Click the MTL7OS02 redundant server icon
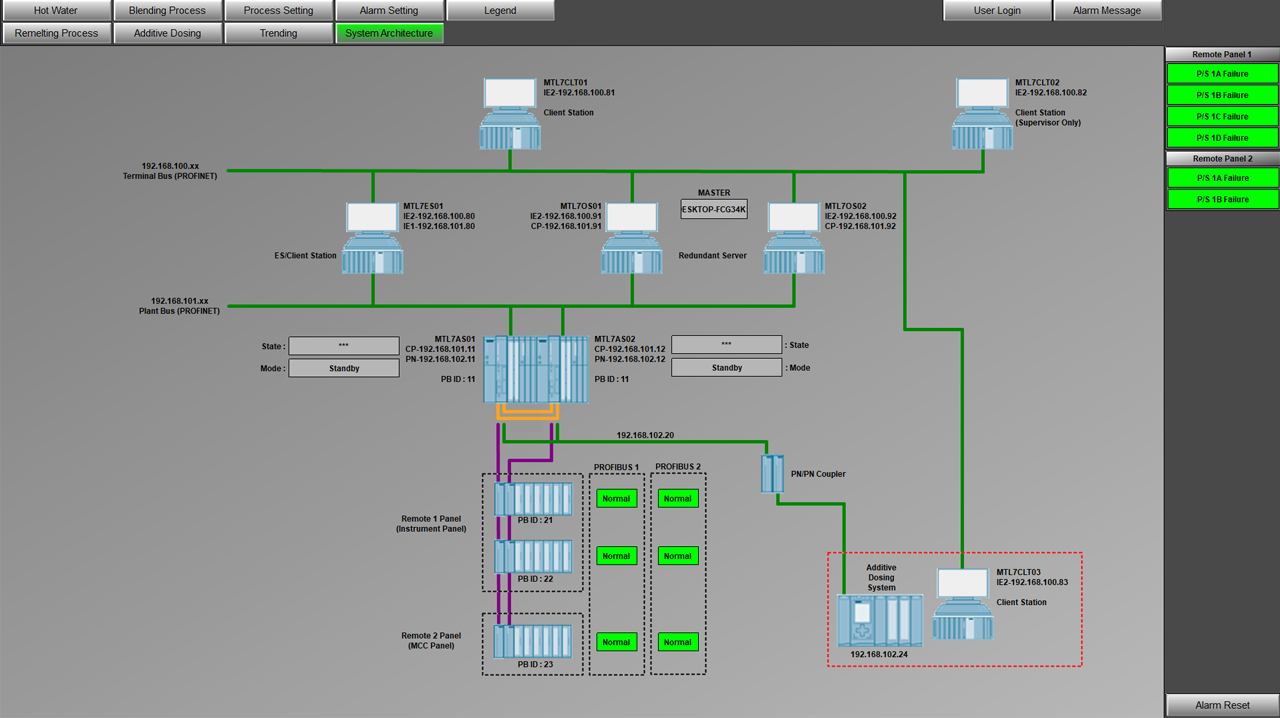This screenshot has height=718, width=1280. [794, 238]
